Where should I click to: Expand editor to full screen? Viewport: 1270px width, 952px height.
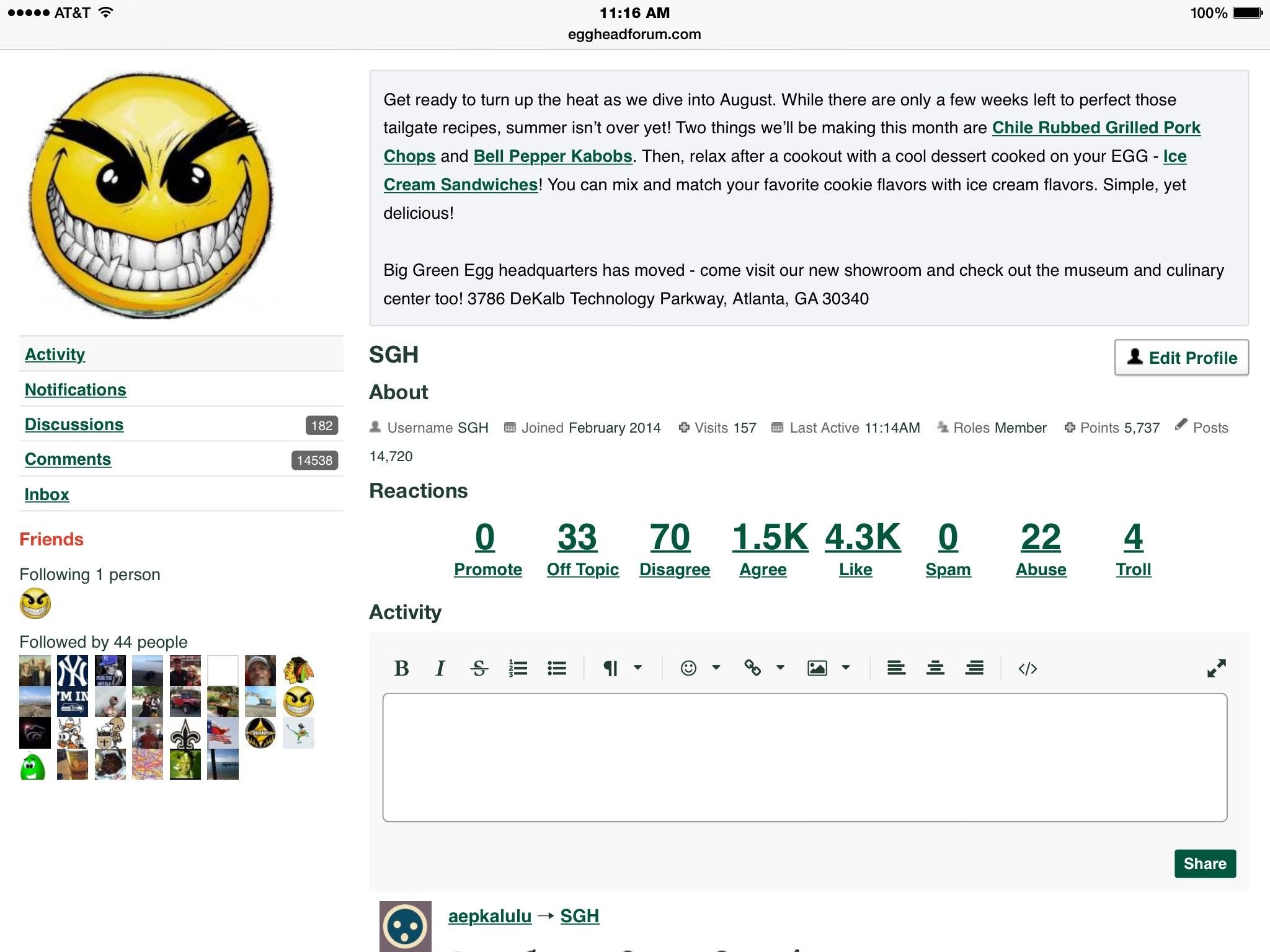click(x=1216, y=668)
